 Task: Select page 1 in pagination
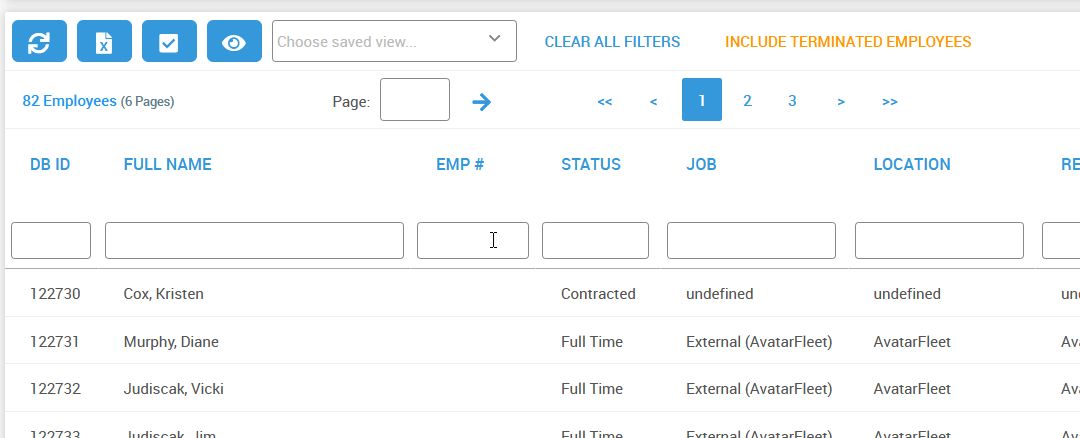702,100
